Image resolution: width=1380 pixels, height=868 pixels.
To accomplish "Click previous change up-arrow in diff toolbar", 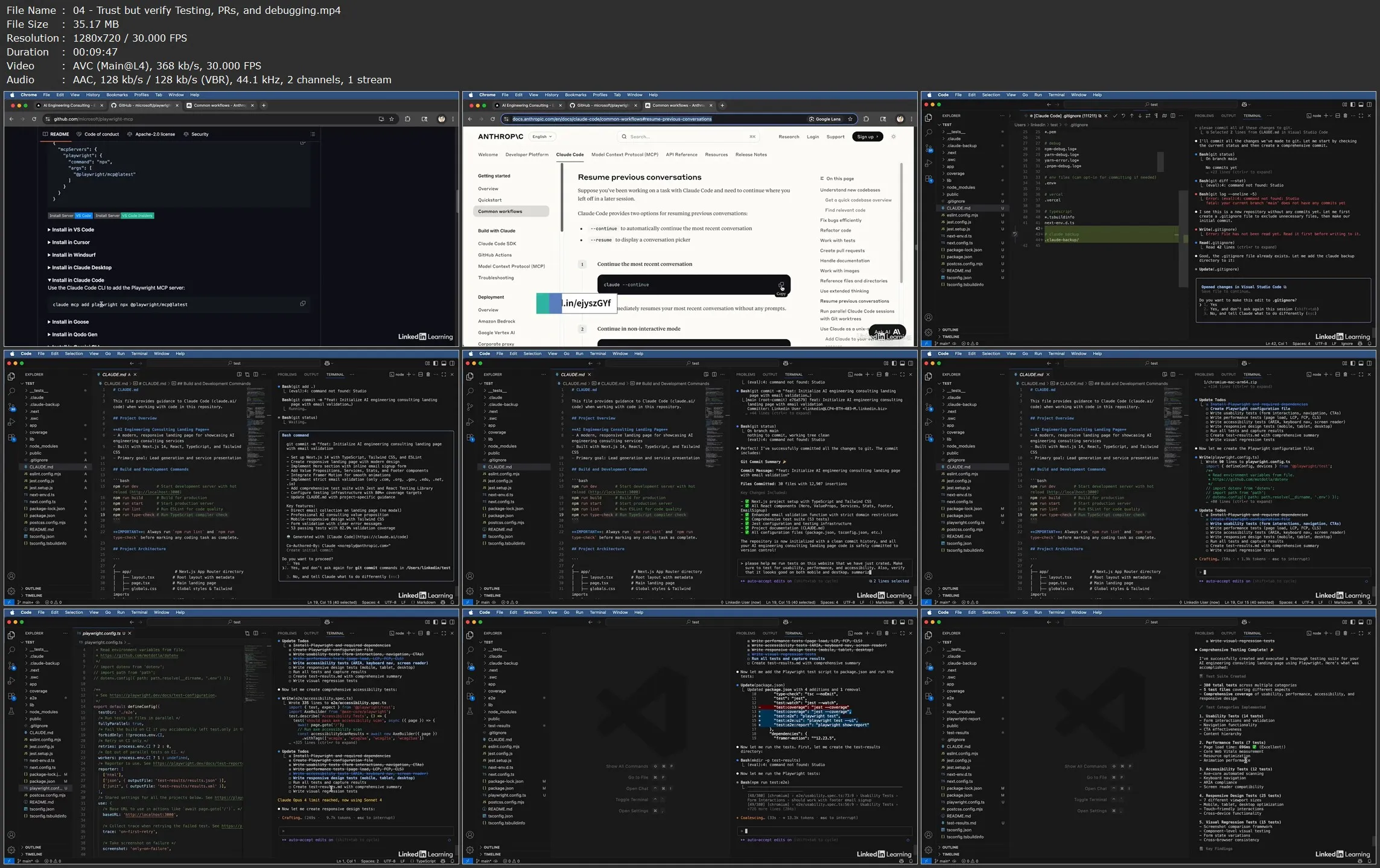I will [x=1131, y=115].
